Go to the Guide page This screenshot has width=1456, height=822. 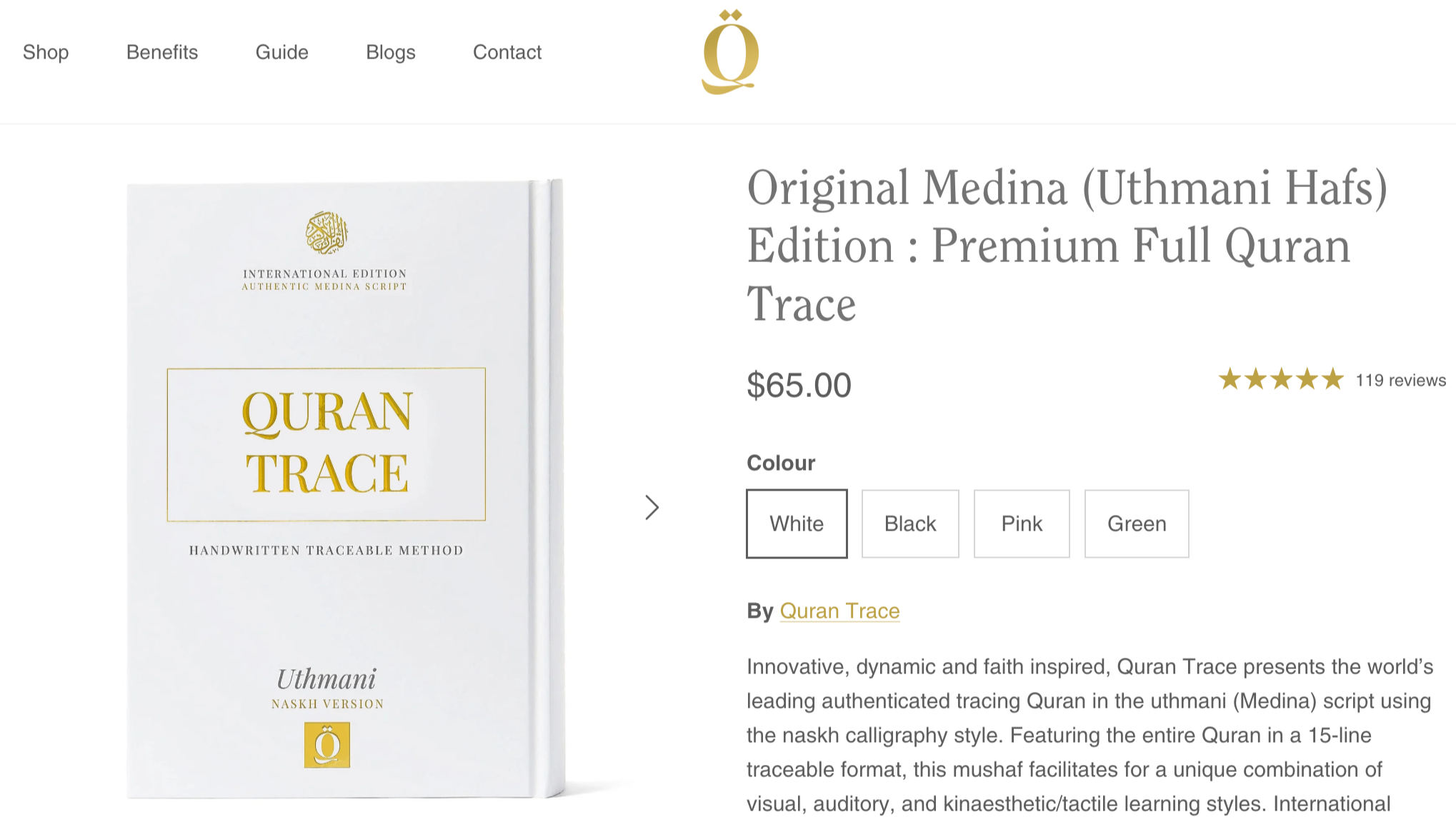(x=282, y=52)
